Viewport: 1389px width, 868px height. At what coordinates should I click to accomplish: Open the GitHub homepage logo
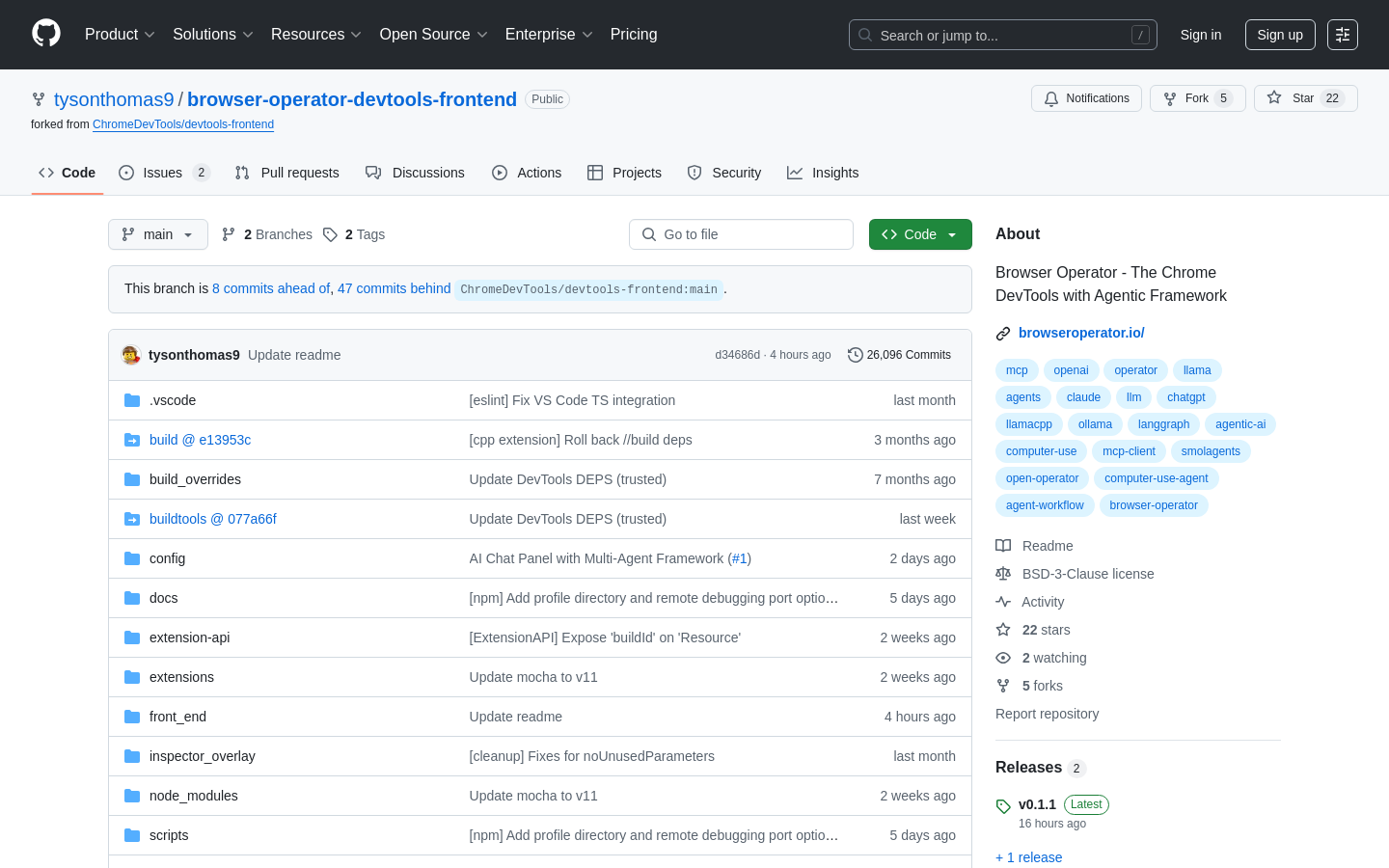click(46, 34)
